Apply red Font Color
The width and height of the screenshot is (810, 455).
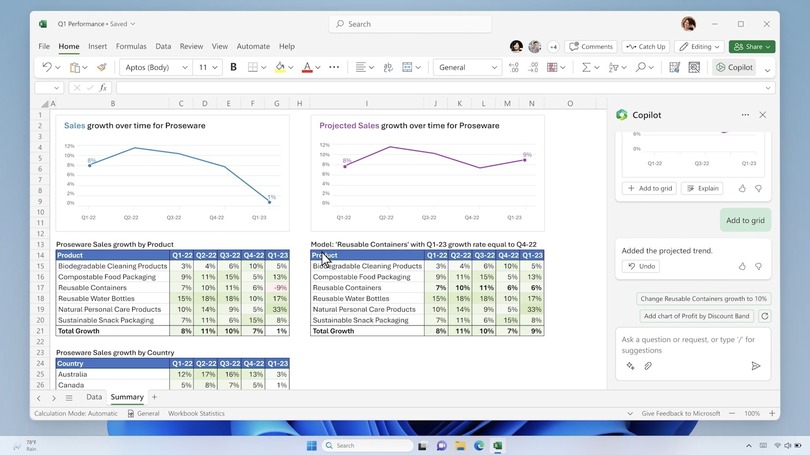coord(307,67)
